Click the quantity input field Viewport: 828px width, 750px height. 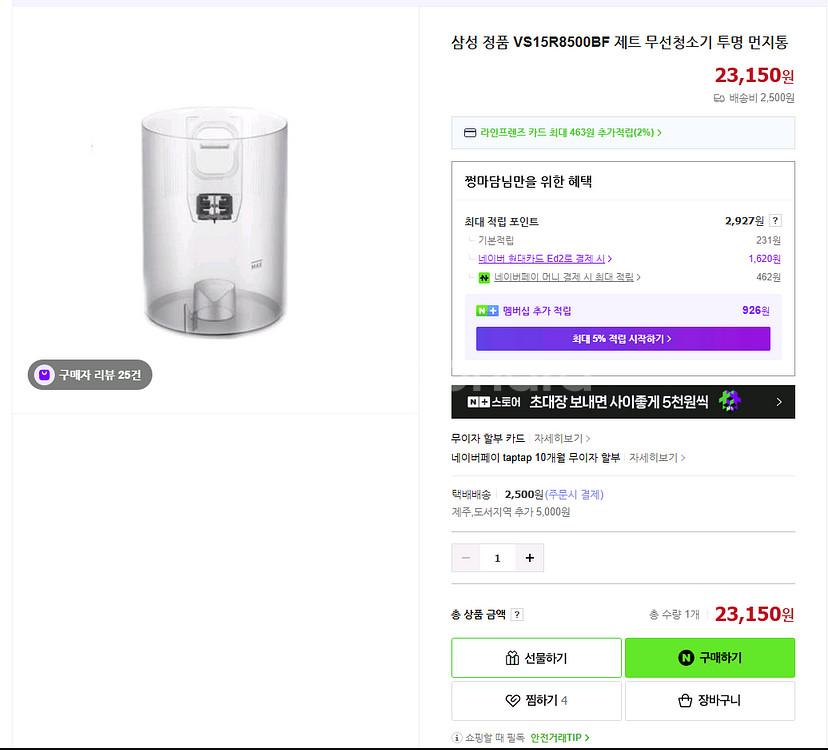497,558
